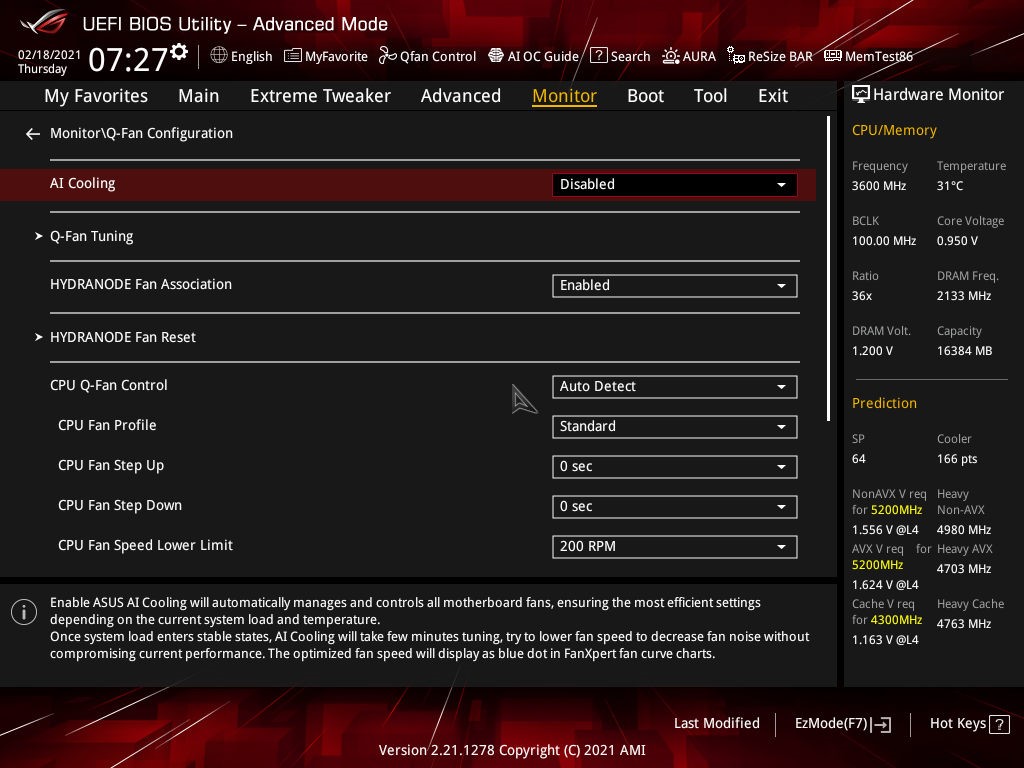Image resolution: width=1024 pixels, height=768 pixels.
Task: Open CPU Fan Step Up dropdown
Action: point(675,467)
